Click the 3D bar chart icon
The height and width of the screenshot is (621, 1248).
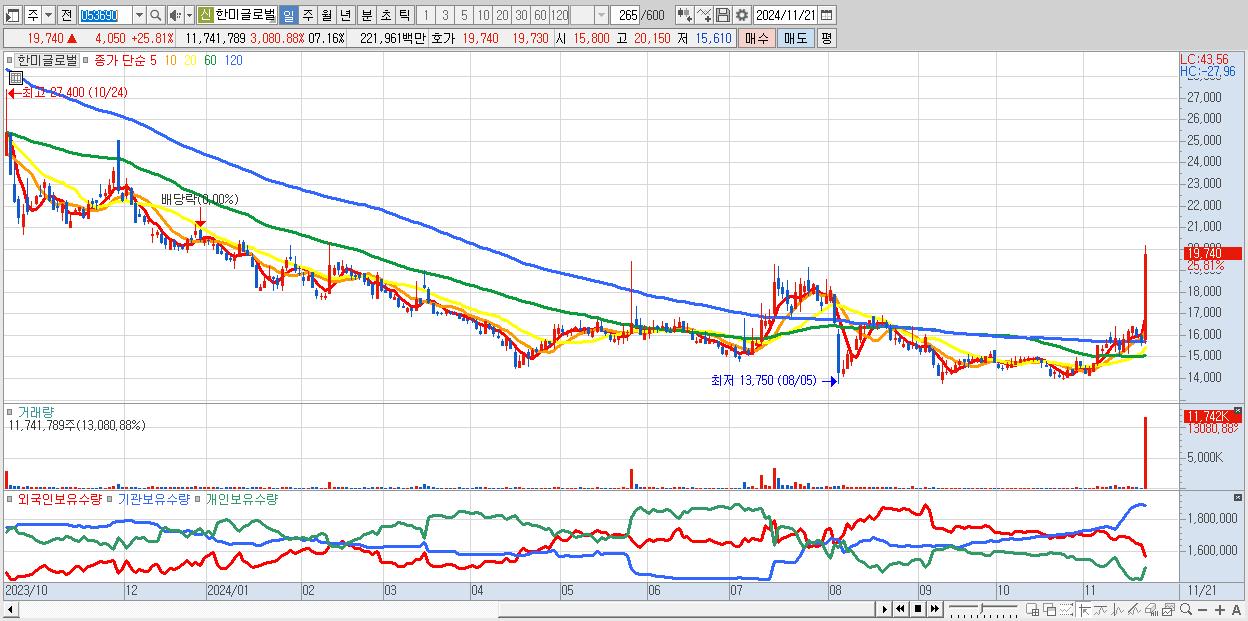(1152, 609)
